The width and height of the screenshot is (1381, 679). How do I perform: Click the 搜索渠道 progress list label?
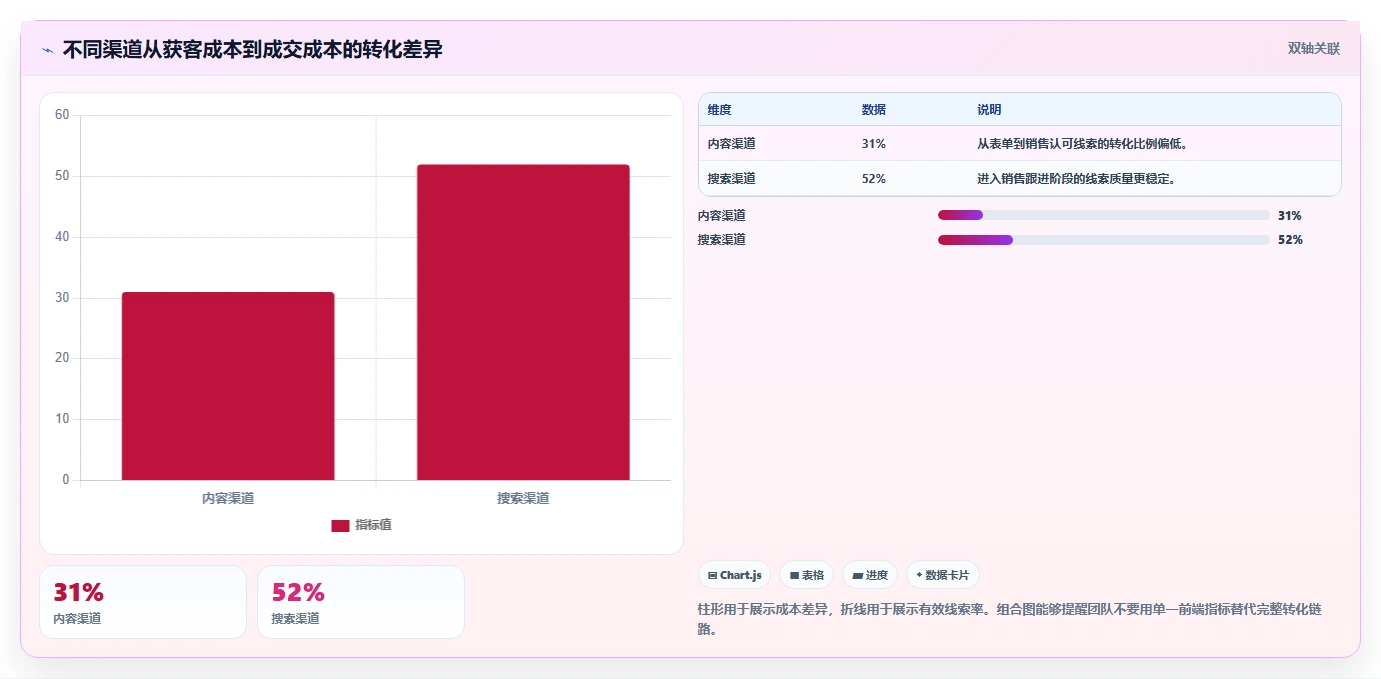(x=722, y=239)
